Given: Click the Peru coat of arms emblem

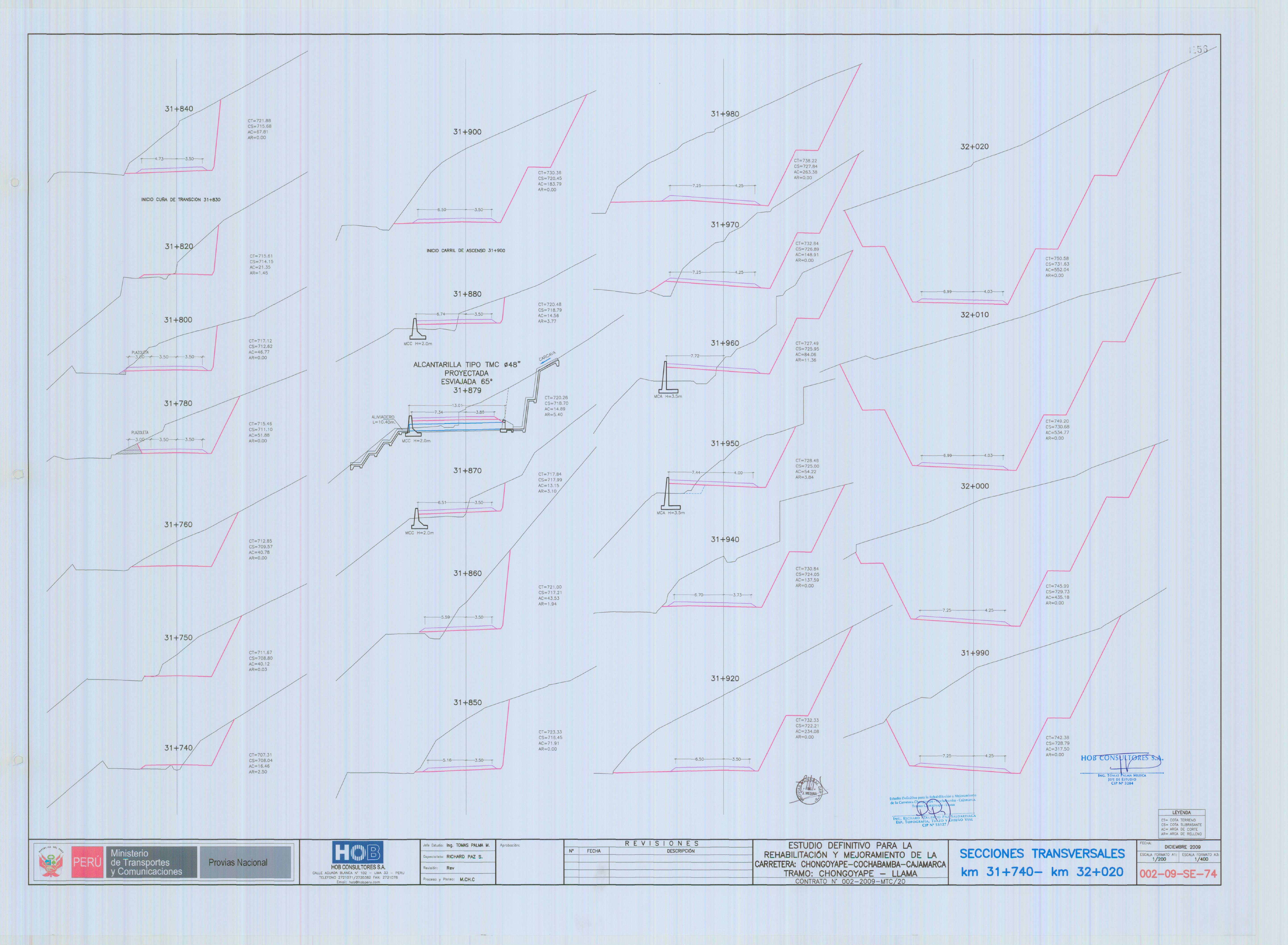Looking at the screenshot, I should tap(50, 862).
